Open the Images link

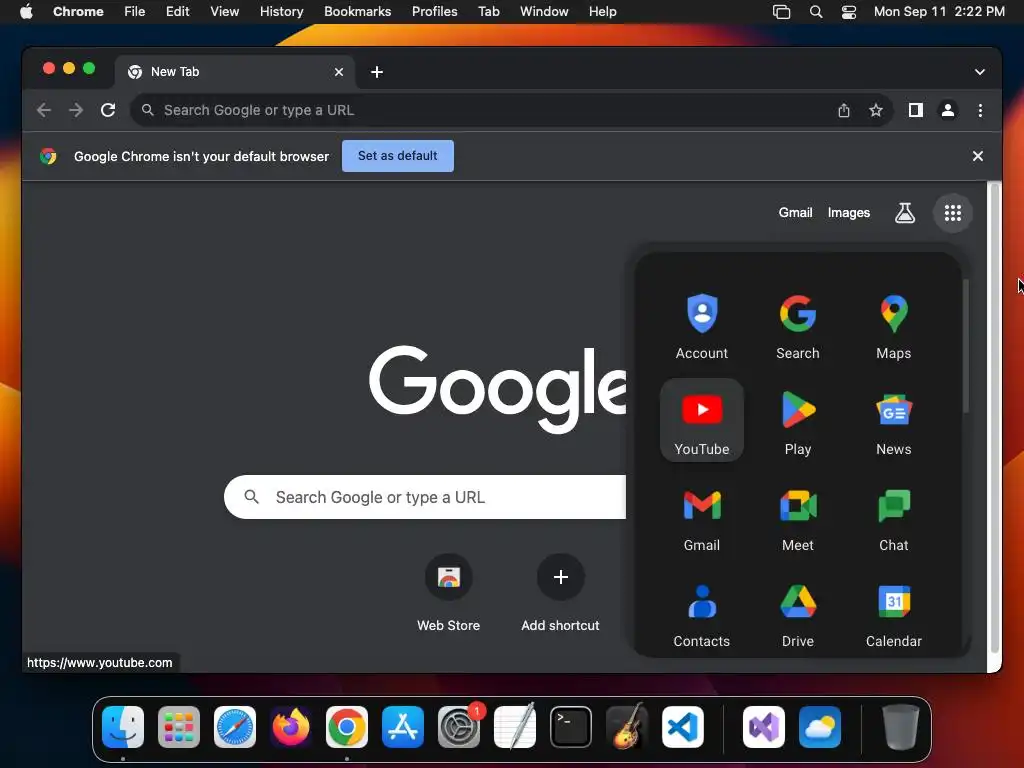(x=848, y=213)
